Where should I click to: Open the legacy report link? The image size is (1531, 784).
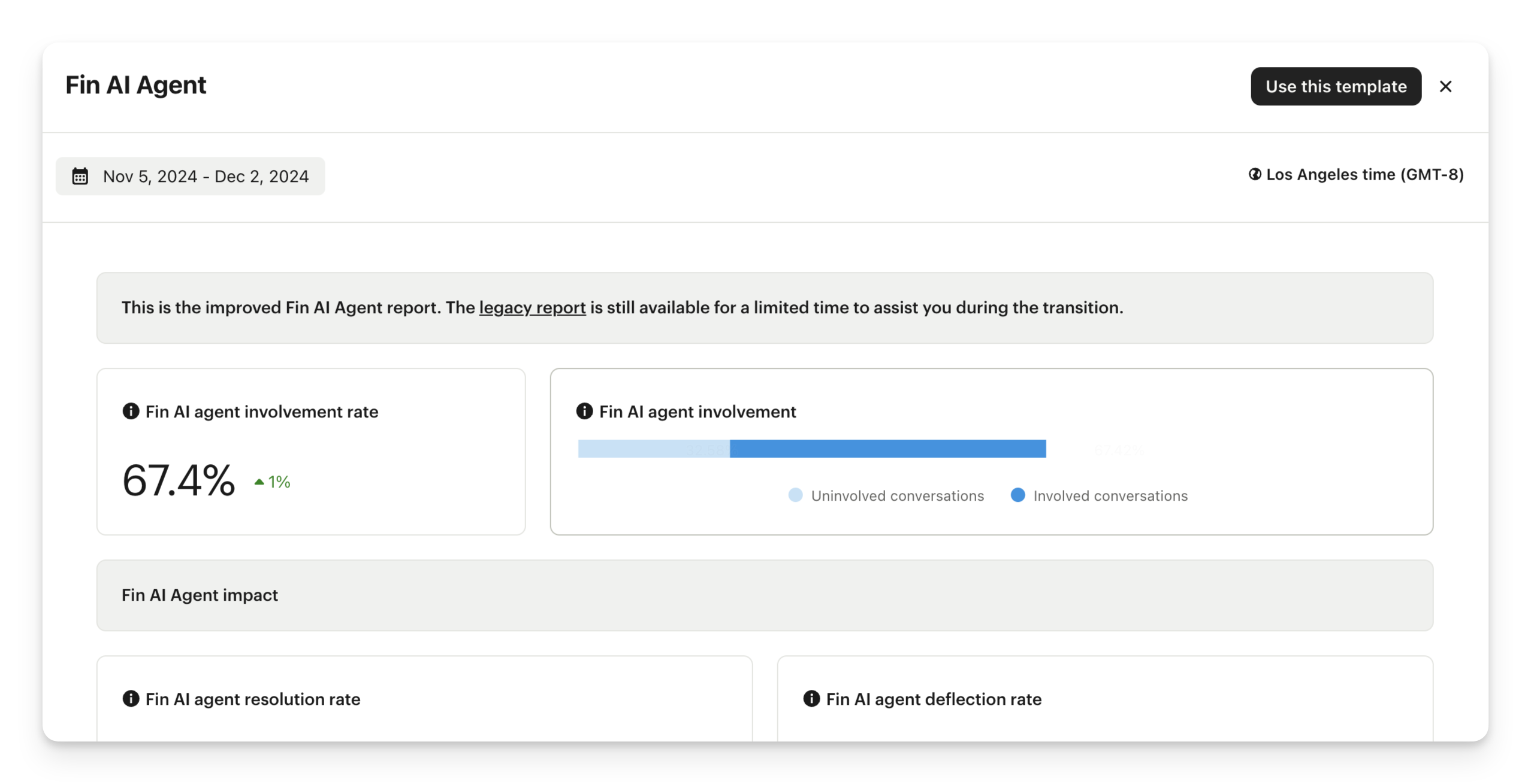coord(532,307)
